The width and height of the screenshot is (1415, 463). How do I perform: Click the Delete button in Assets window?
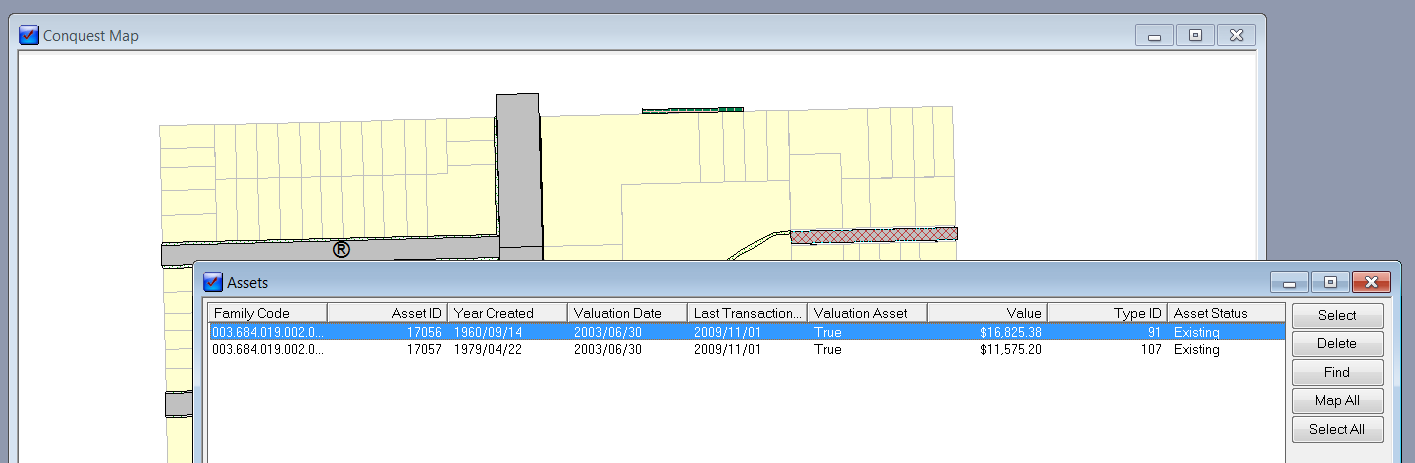(1337, 343)
